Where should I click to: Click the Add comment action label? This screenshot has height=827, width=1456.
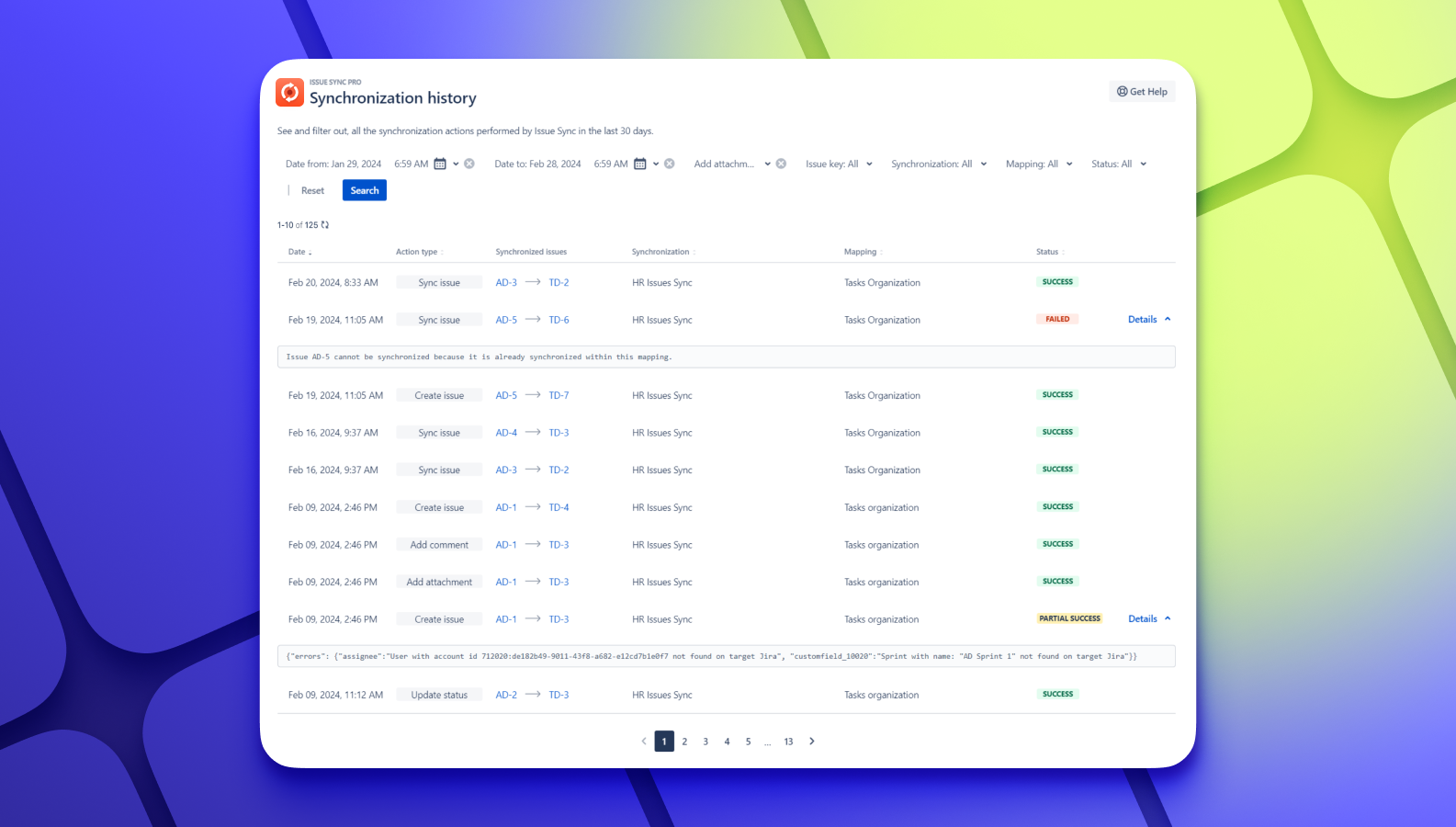(x=439, y=546)
